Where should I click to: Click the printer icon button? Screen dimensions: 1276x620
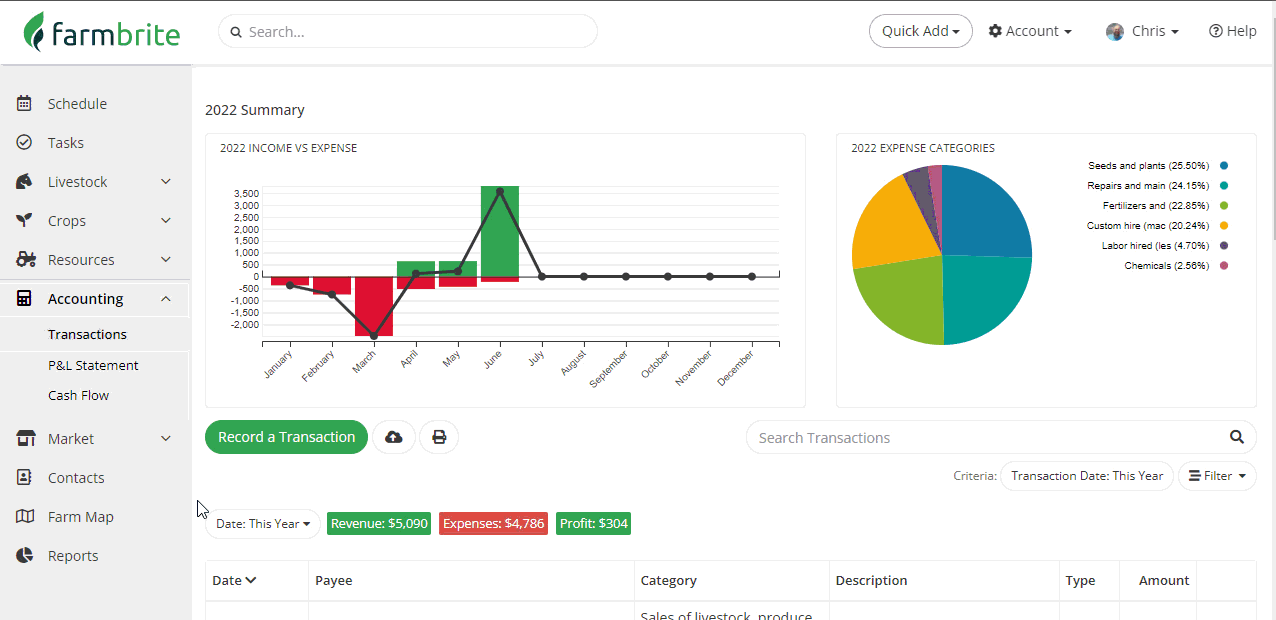(x=438, y=437)
